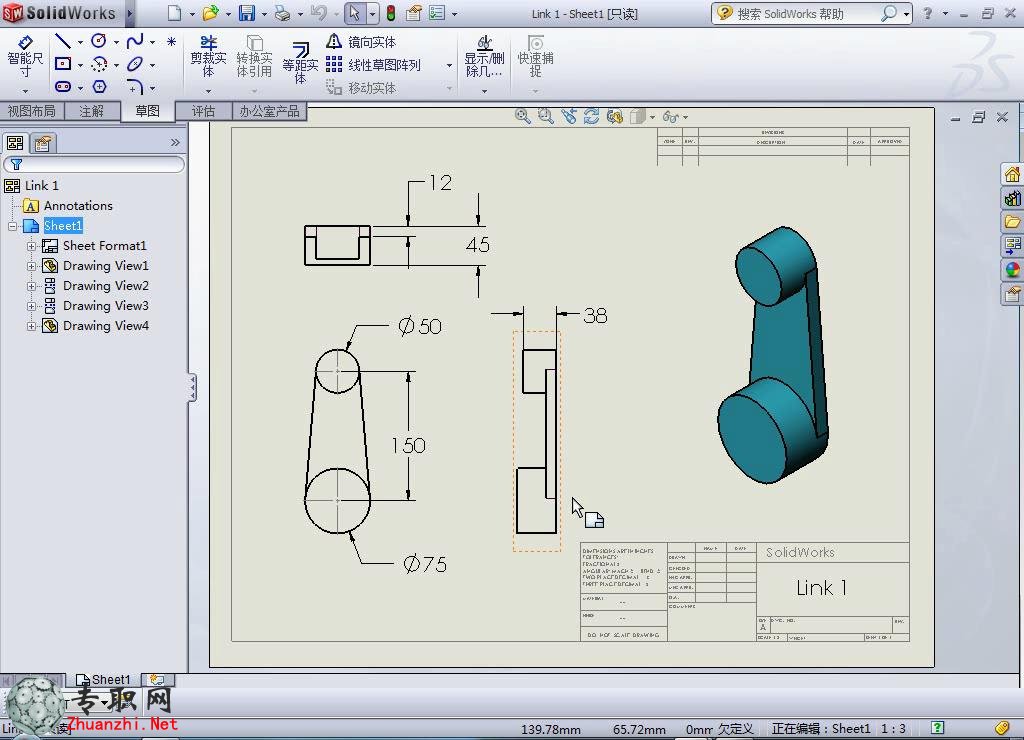1024x740 pixels.
Task: Click the feature tree filter field
Action: tap(94, 165)
